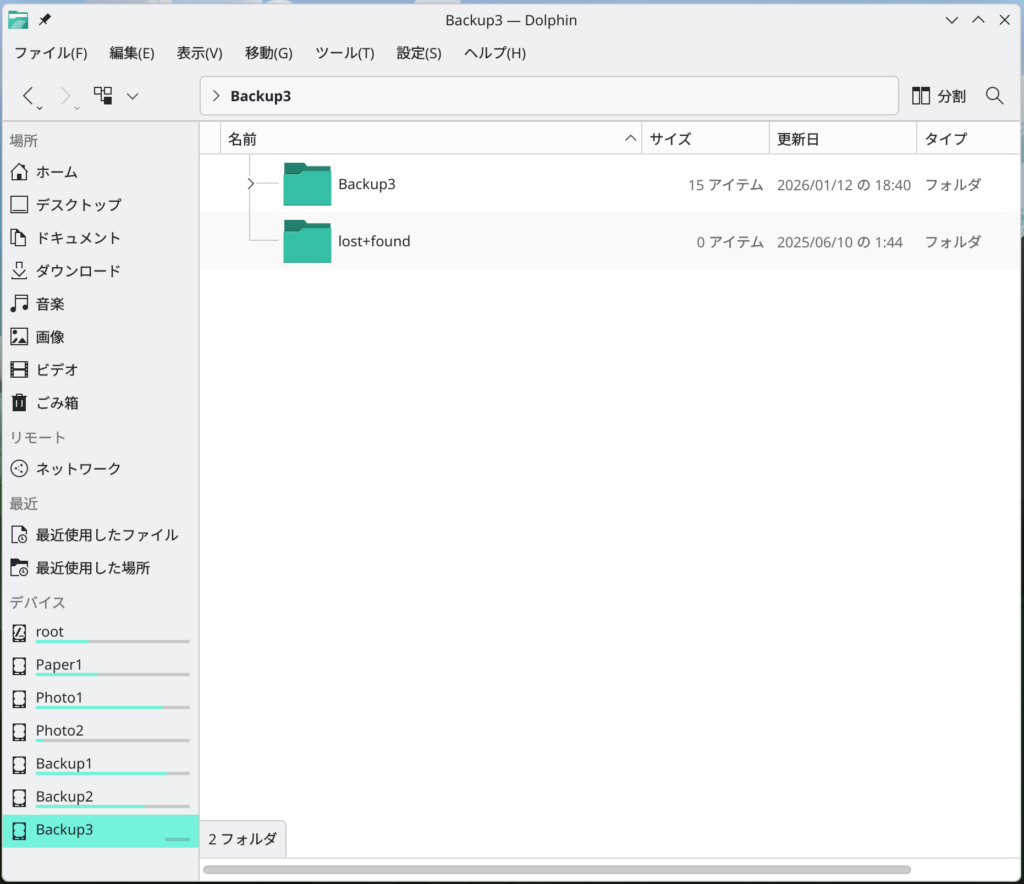The height and width of the screenshot is (884, 1024).
Task: Open the 設定(S) menu
Action: (418, 53)
